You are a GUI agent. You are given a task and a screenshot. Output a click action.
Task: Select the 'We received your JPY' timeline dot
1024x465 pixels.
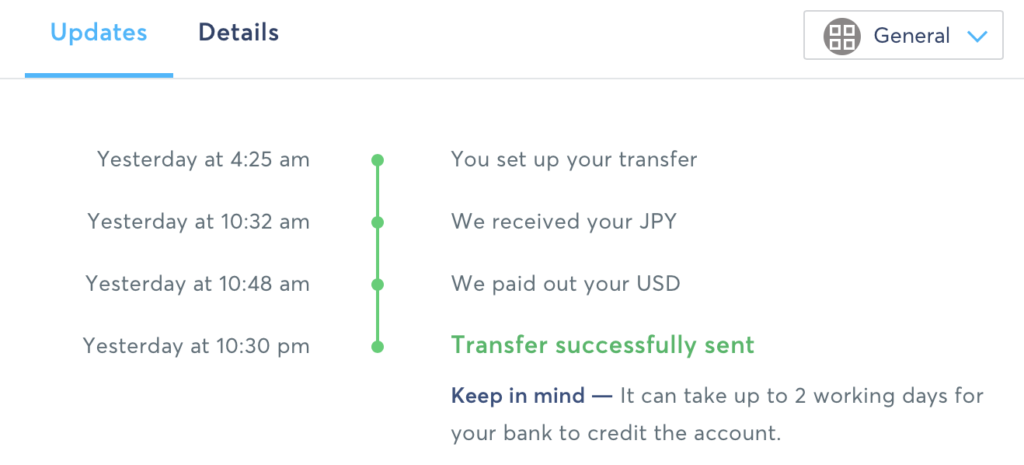point(377,222)
